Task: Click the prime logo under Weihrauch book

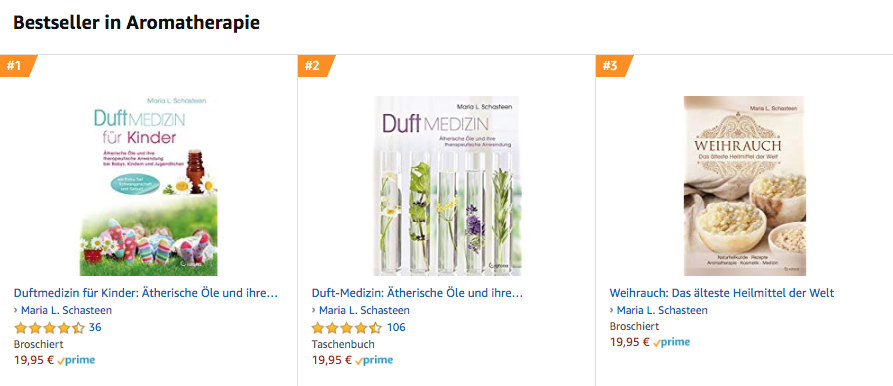Action: [x=671, y=342]
